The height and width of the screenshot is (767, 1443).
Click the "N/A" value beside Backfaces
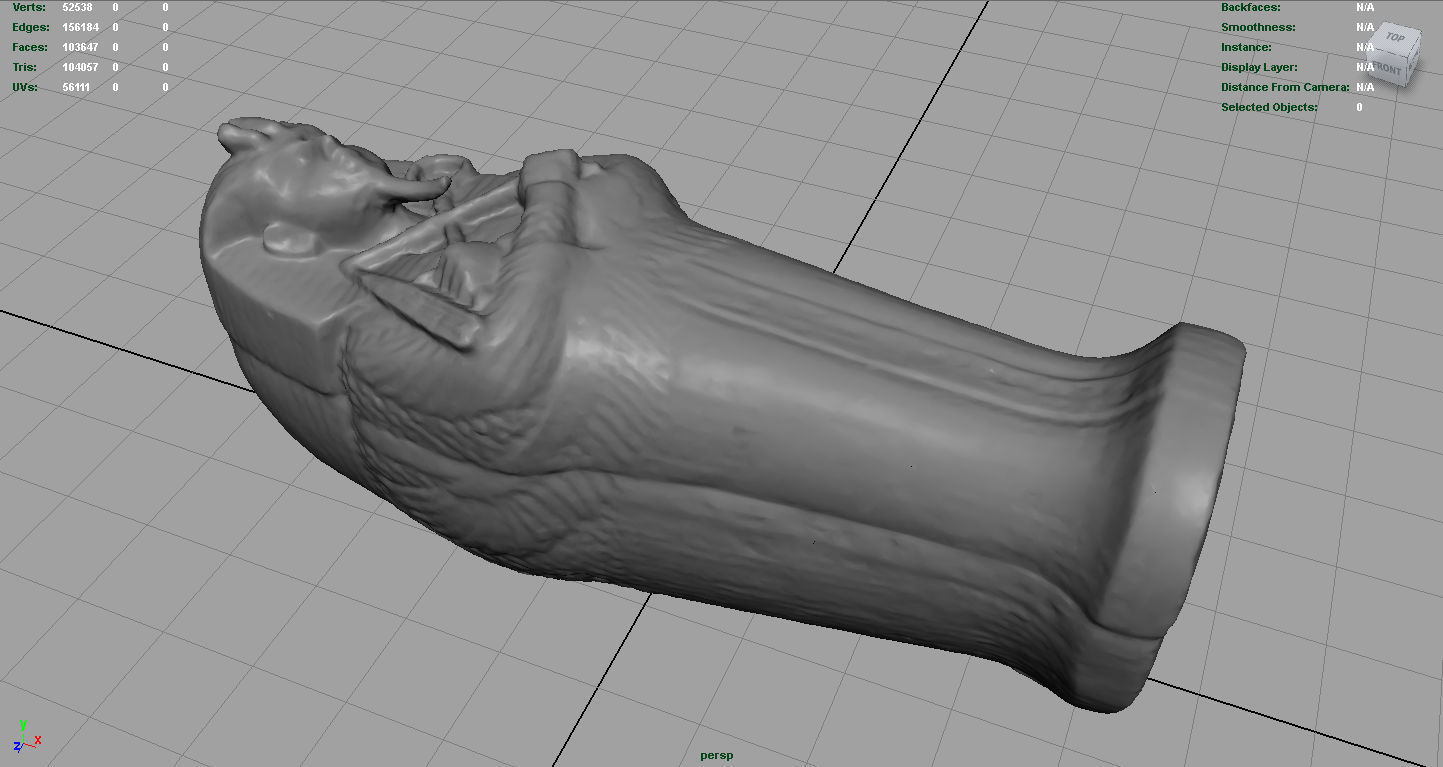tap(1365, 7)
